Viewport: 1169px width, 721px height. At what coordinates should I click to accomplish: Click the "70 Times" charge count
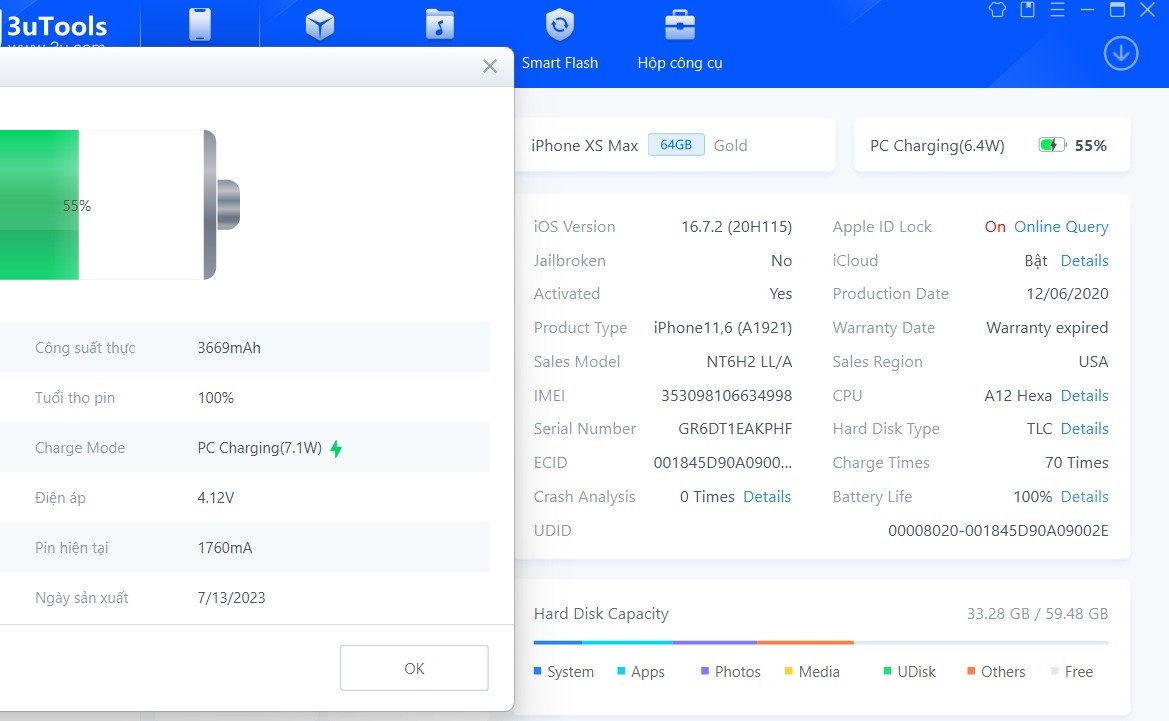tap(1077, 462)
